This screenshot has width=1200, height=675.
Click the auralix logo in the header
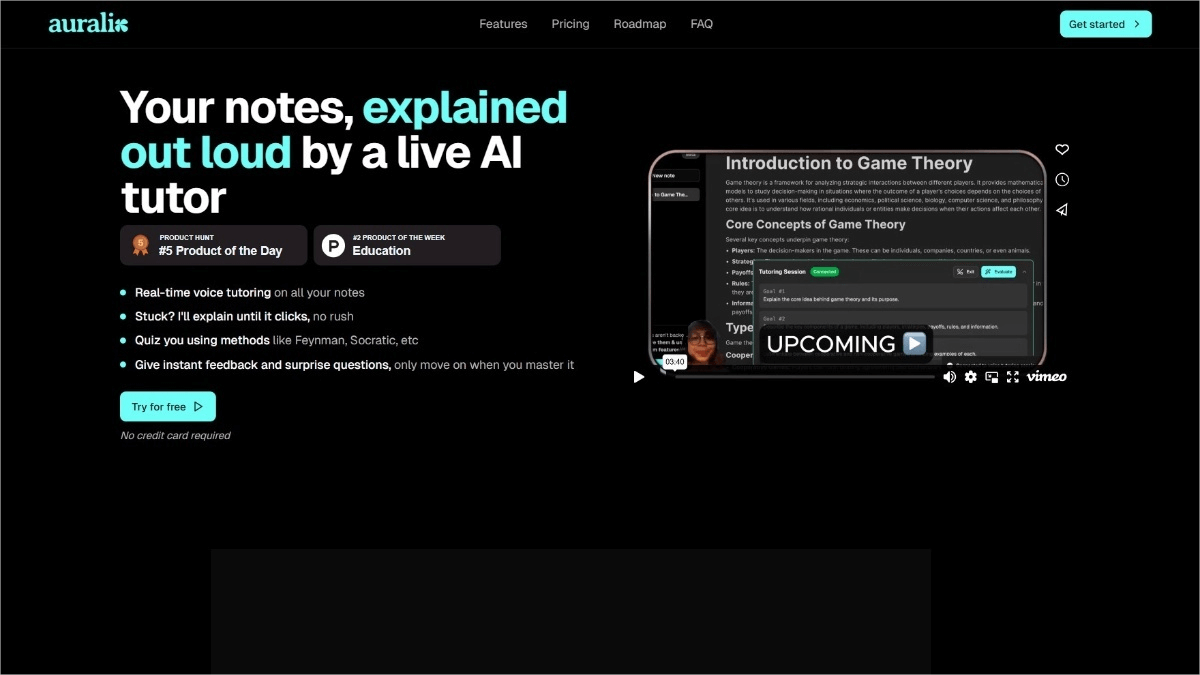pyautogui.click(x=88, y=24)
